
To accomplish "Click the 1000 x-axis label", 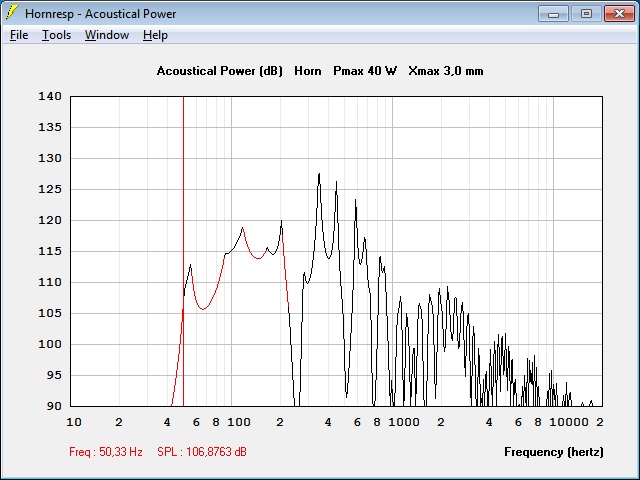I will (x=404, y=422).
